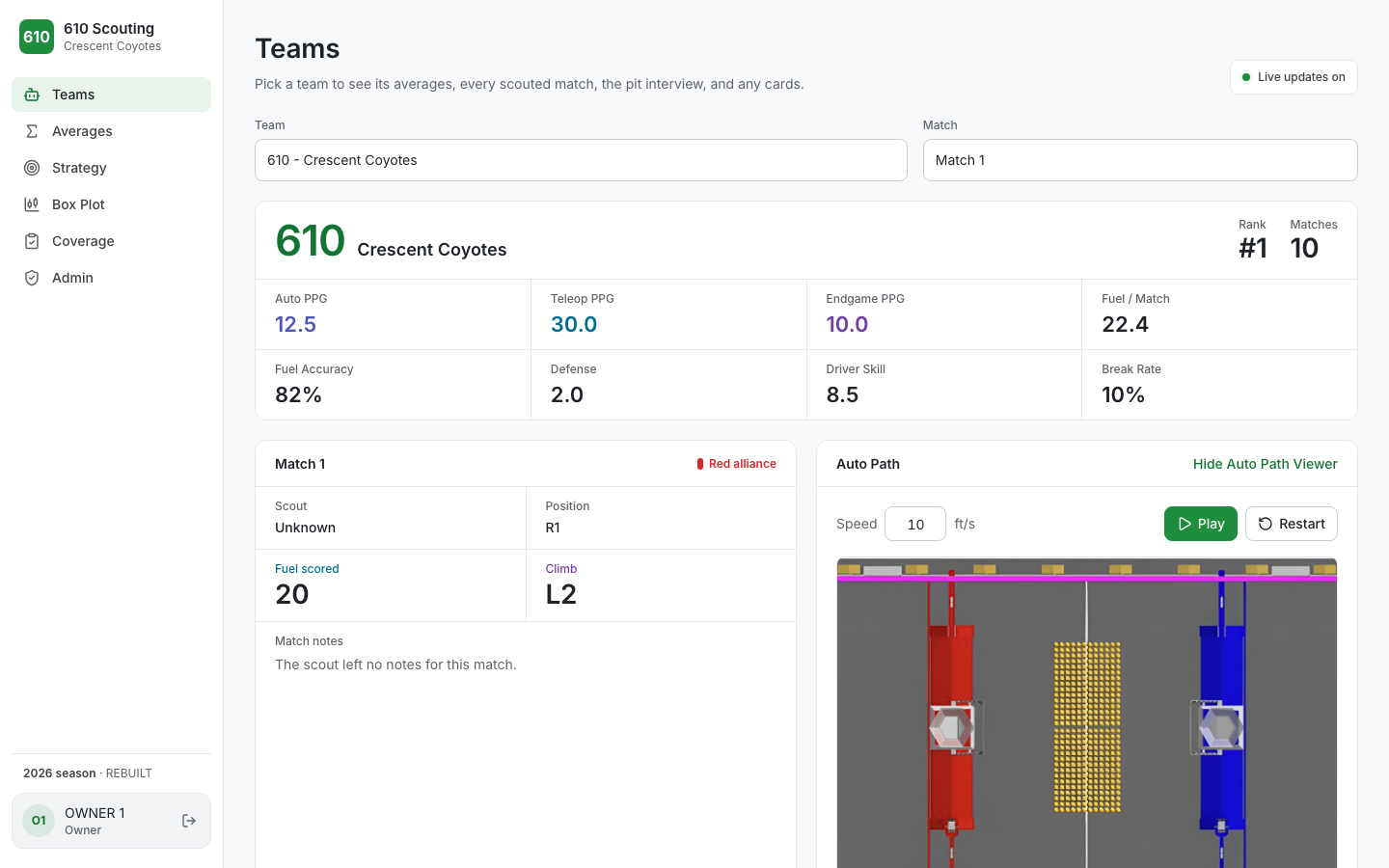1389x868 pixels.
Task: Click the field map auto path canvas
Action: click(x=1087, y=713)
